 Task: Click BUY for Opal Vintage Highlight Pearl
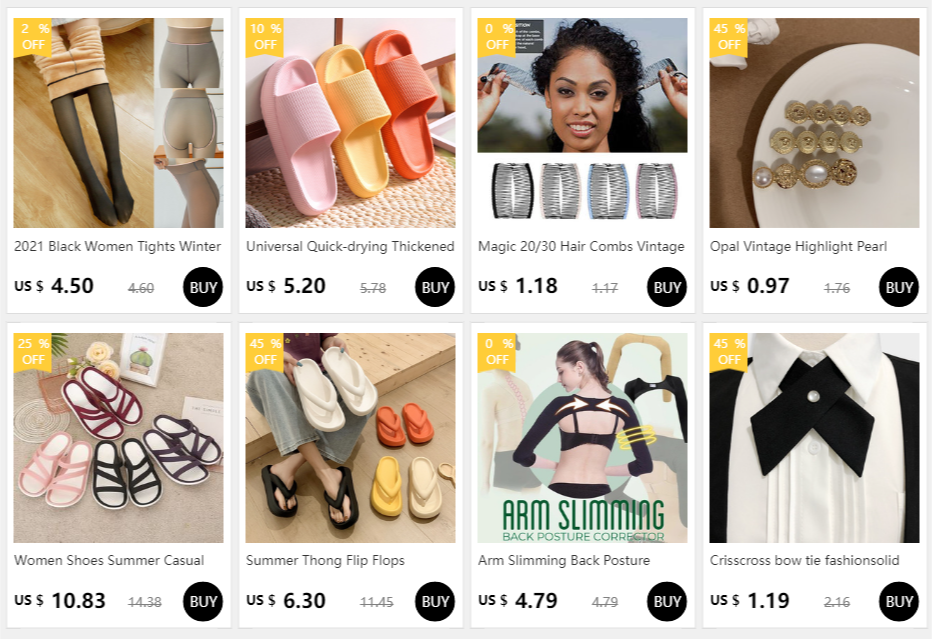click(x=898, y=287)
